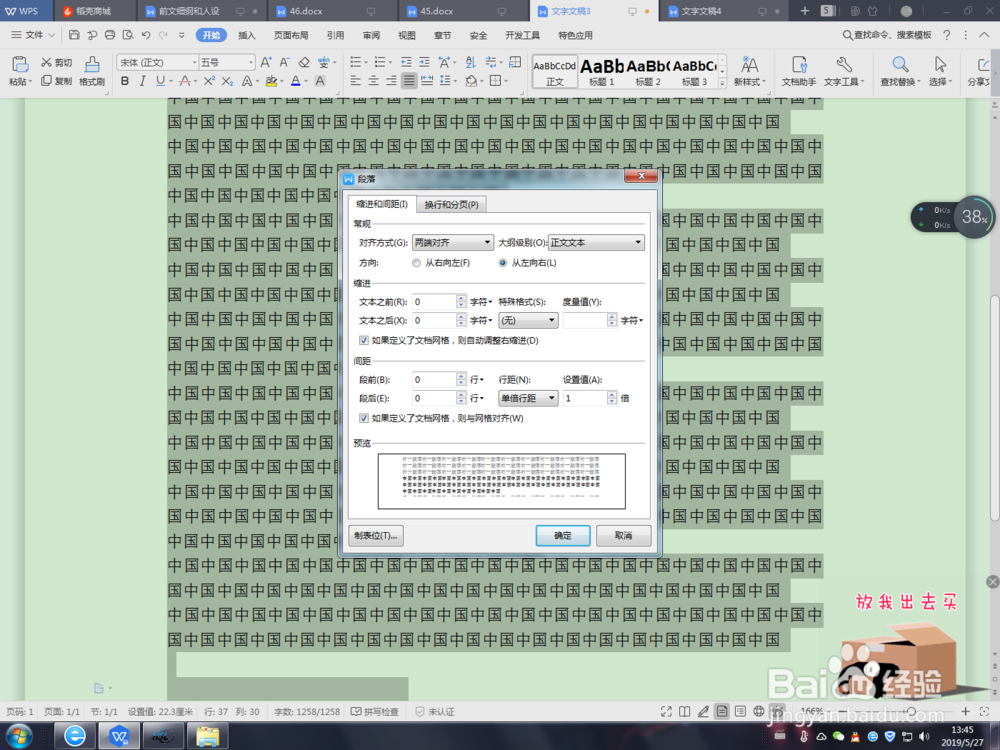1000x750 pixels.
Task: Click the text highlight color button
Action: [x=272, y=81]
